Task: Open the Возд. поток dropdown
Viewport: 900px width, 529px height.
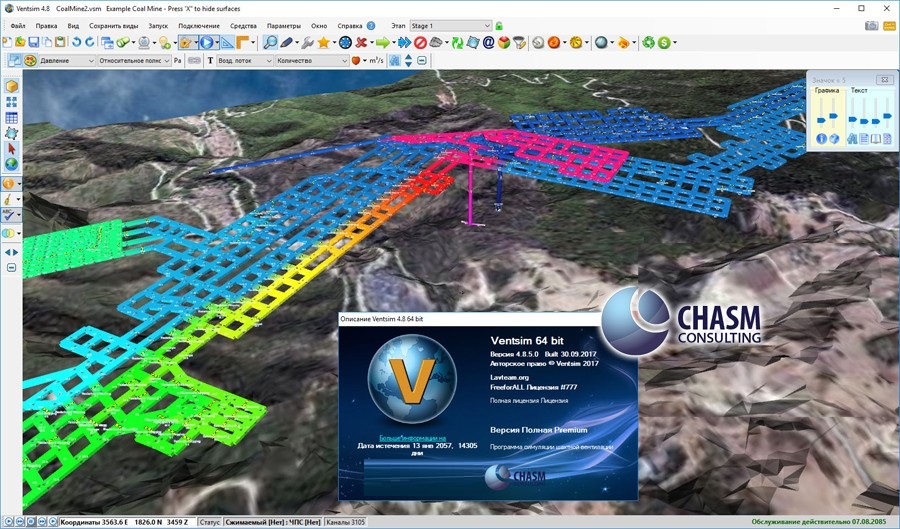Action: click(245, 60)
